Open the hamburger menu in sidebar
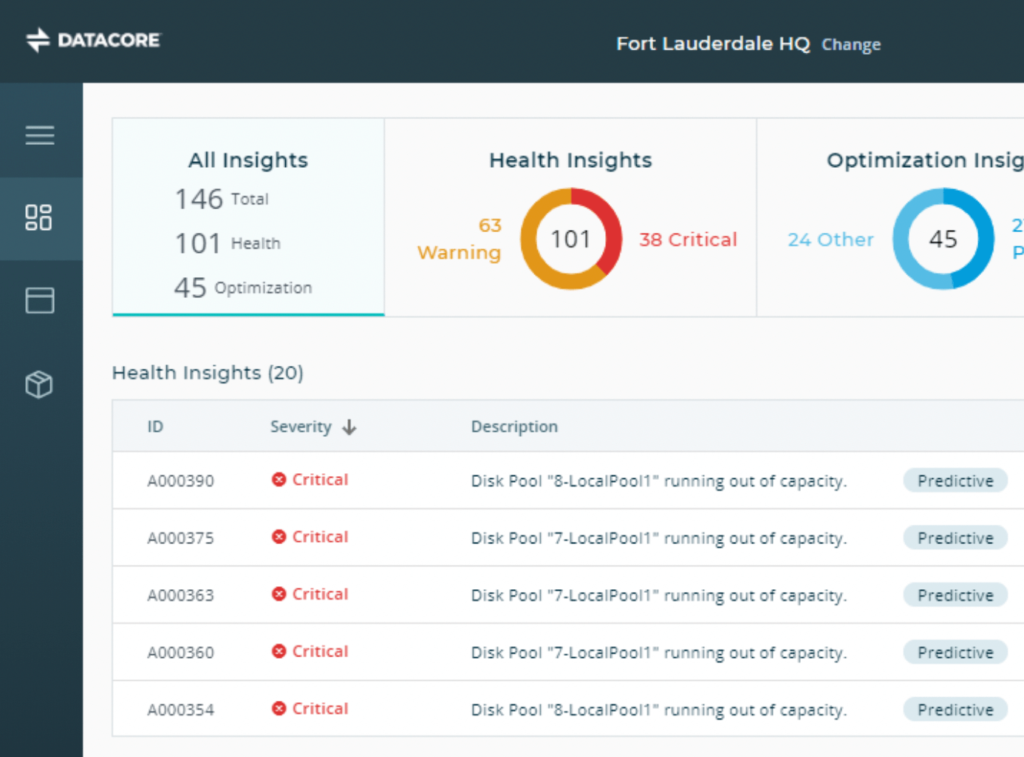The width and height of the screenshot is (1024, 757). tap(40, 135)
